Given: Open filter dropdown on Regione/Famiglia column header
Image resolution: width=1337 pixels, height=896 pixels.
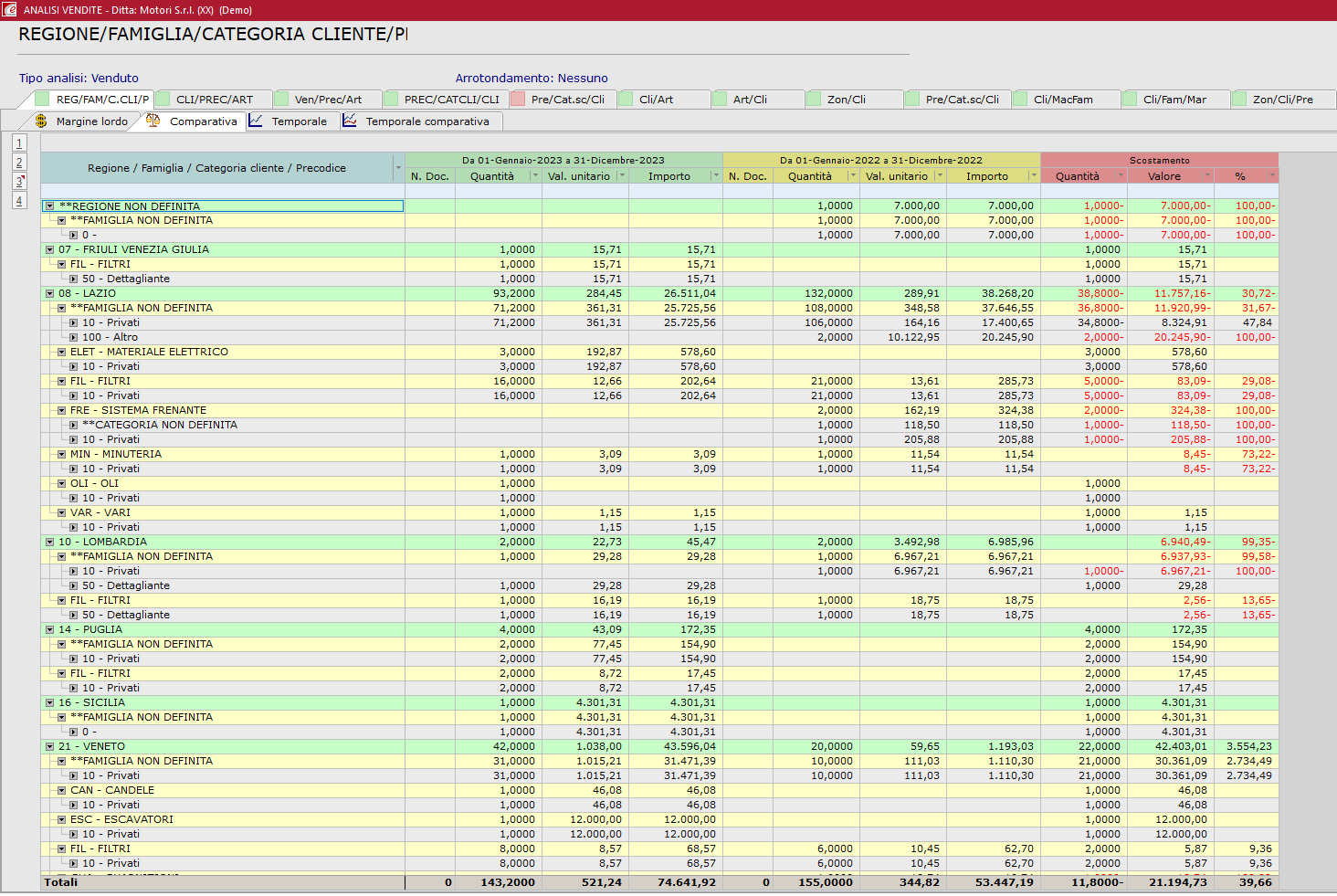Looking at the screenshot, I should pyautogui.click(x=397, y=168).
